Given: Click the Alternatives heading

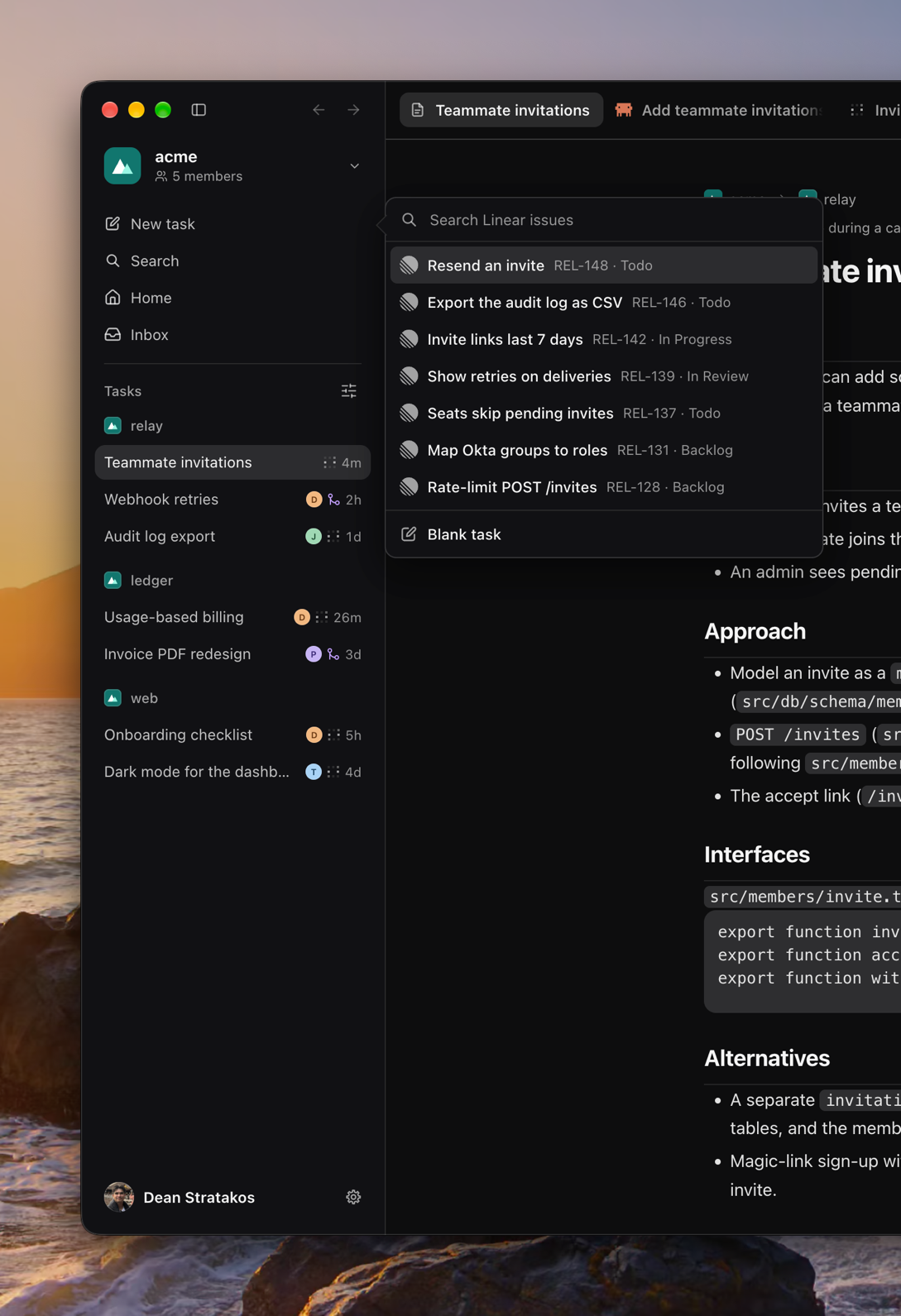Looking at the screenshot, I should click(767, 1058).
